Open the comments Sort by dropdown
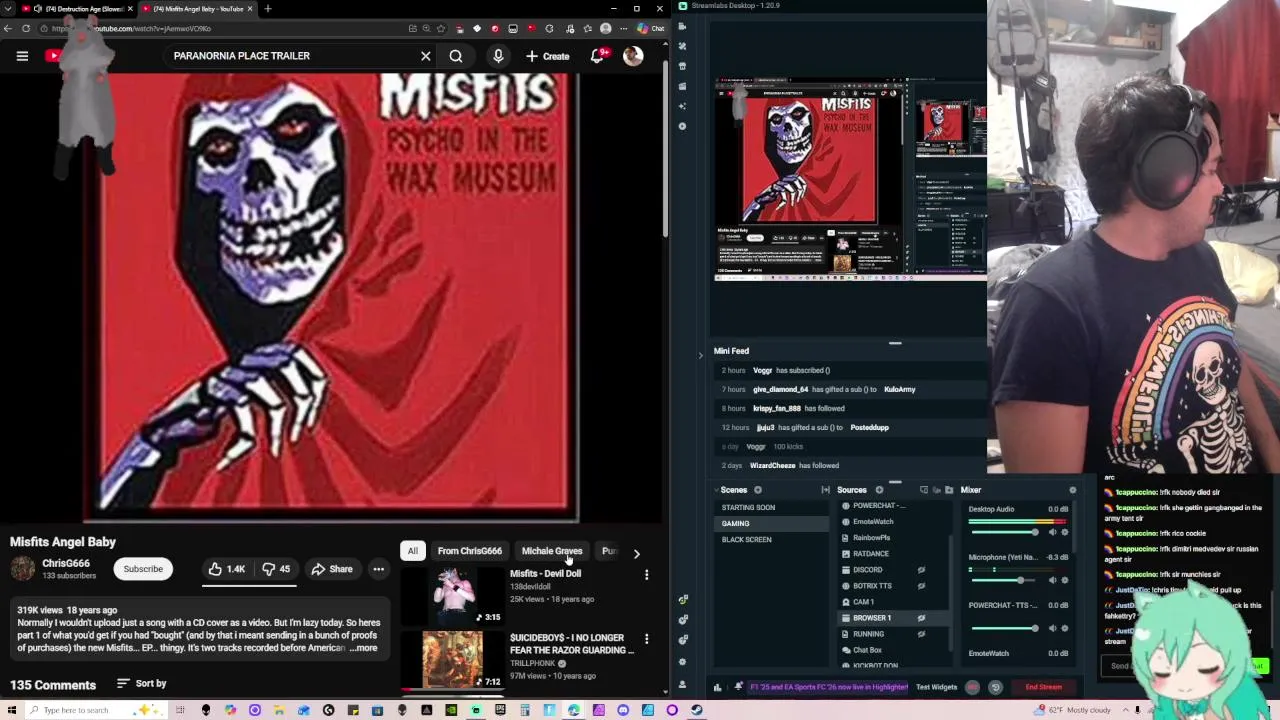 tap(141, 683)
